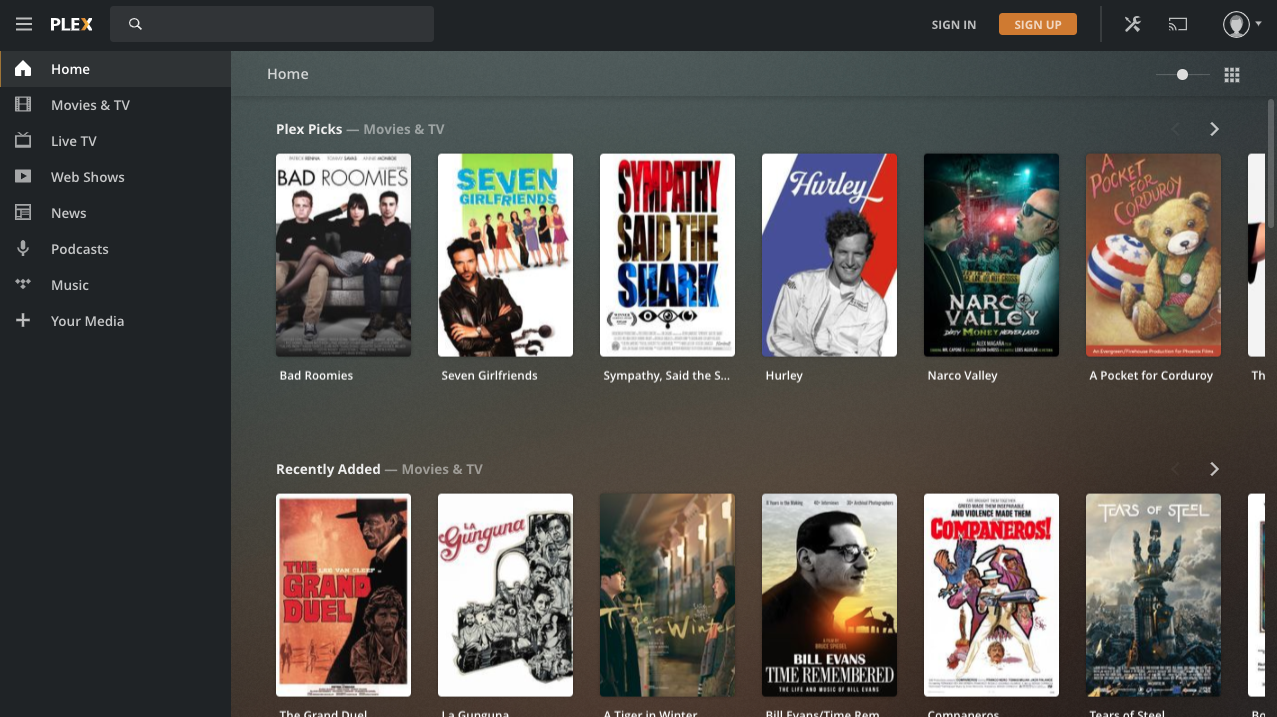
Task: Select Podcasts in the sidebar
Action: click(116, 249)
